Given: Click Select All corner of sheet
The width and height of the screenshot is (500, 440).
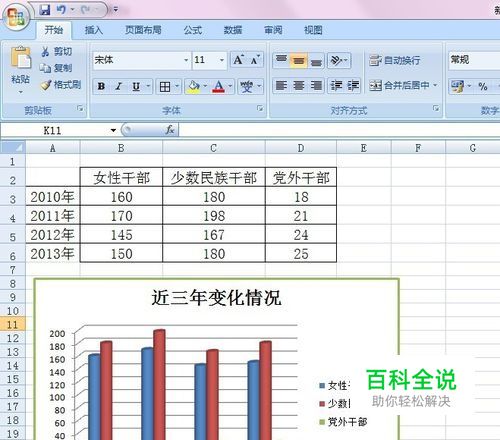Looking at the screenshot, I should [13, 147].
